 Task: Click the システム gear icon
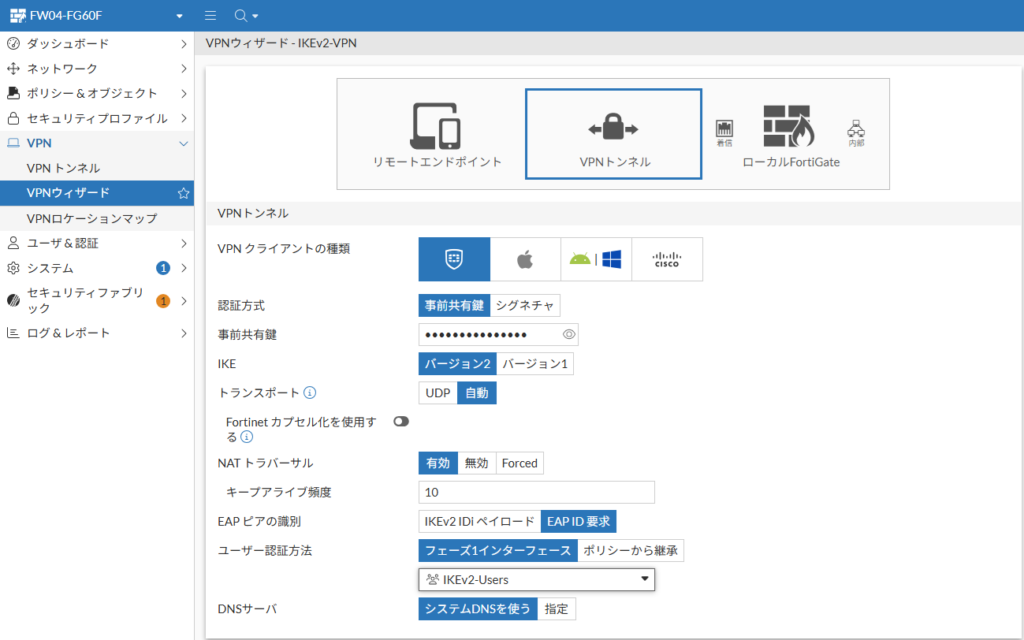click(x=13, y=268)
